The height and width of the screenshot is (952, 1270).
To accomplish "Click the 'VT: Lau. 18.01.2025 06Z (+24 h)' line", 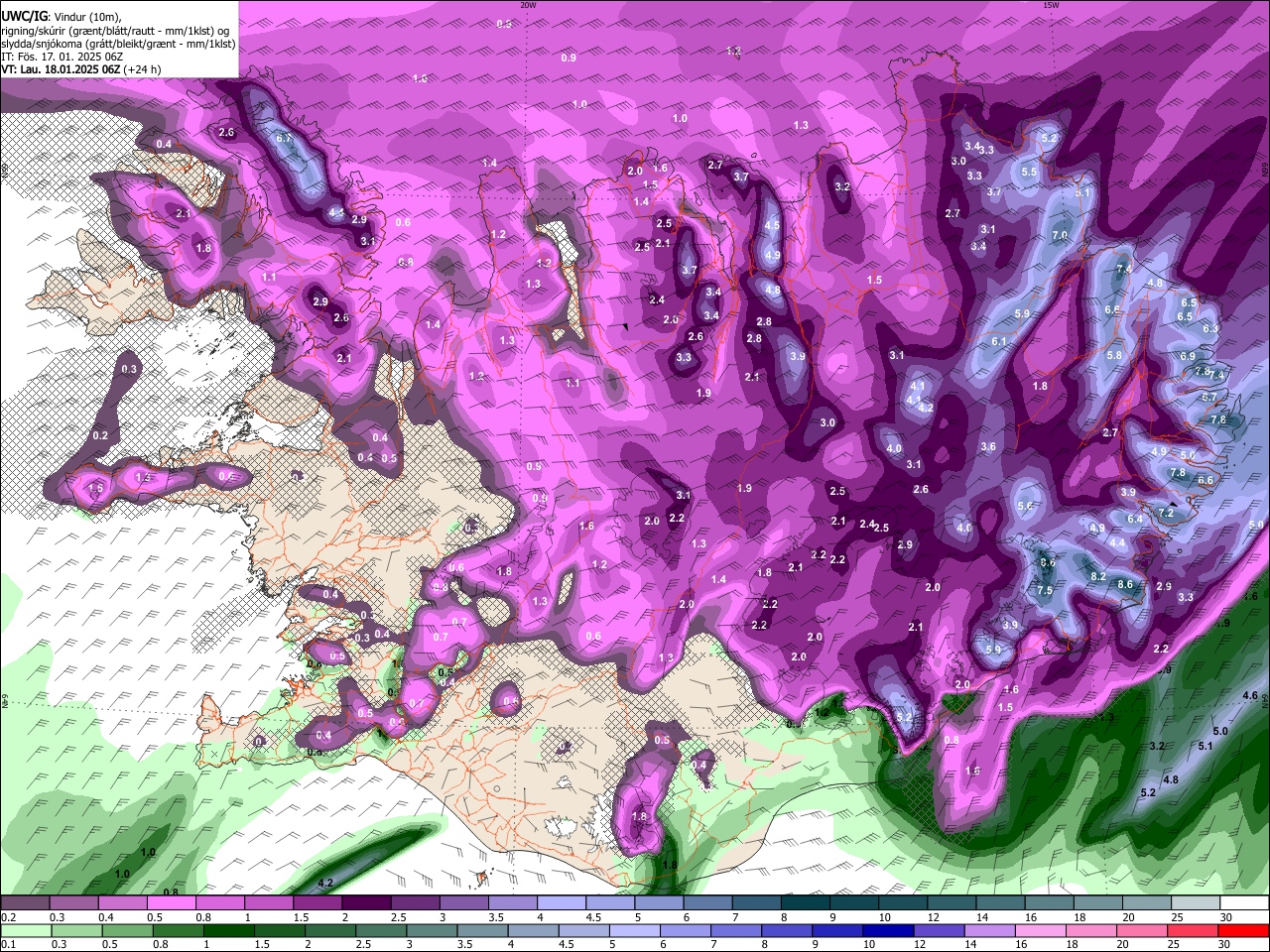I will tap(80, 69).
